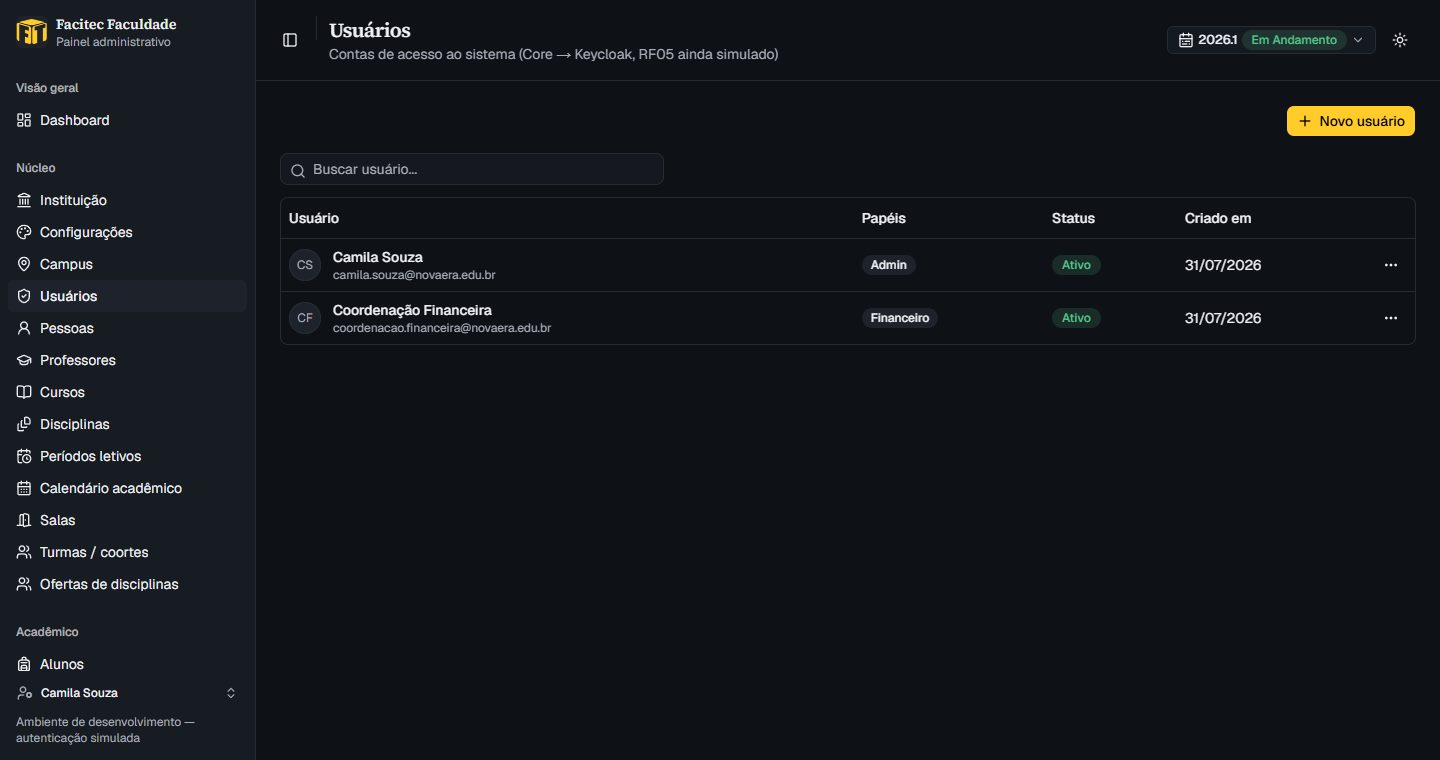The height and width of the screenshot is (760, 1440).
Task: Click the Cursos open book icon
Action: coord(24,392)
